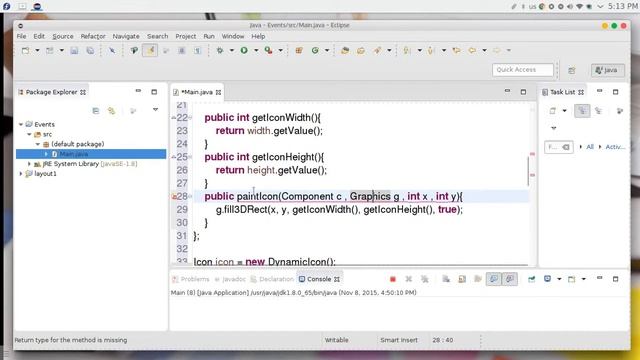Click the Display Selected Console icon
640x360 pixels.
[547, 279]
